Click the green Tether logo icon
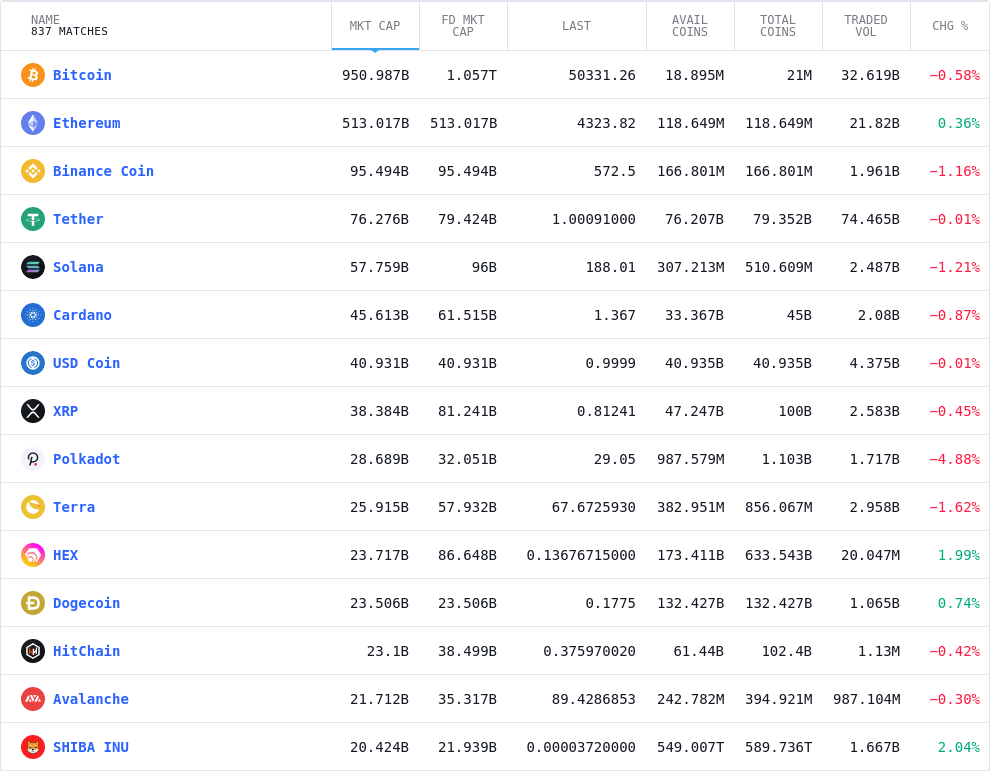 (33, 219)
